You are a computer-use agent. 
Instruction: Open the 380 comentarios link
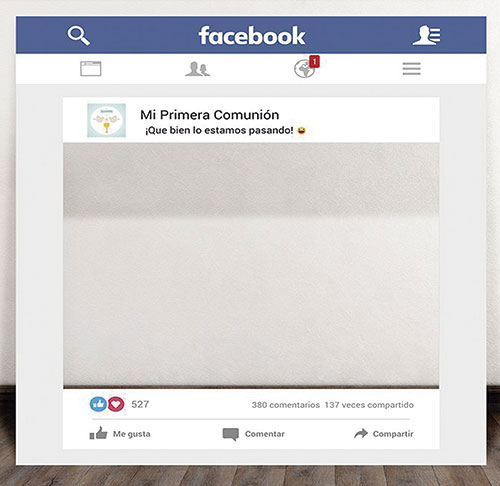[286, 405]
